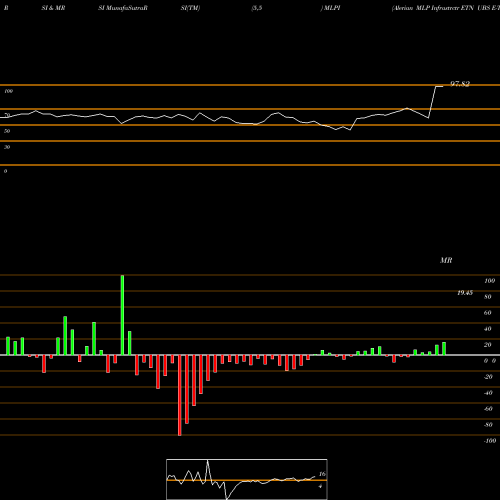Click the 80 label on MR axis
500x500 pixels.
(488, 297)
